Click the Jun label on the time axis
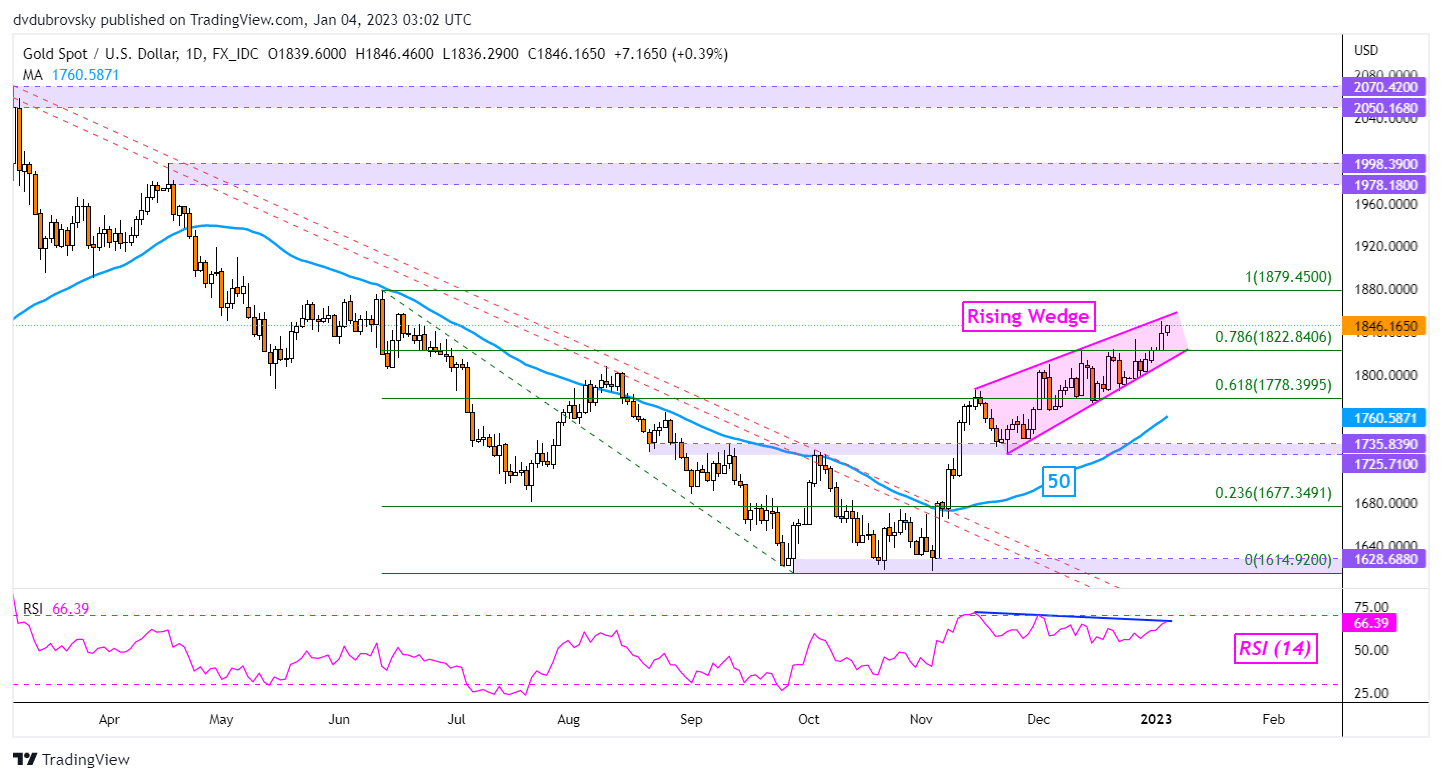 pyautogui.click(x=339, y=719)
